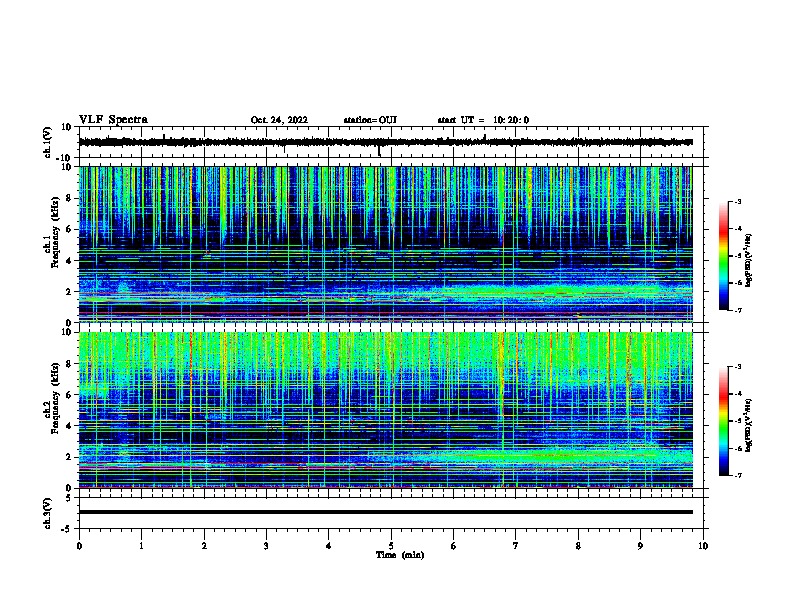Click the flat ch.3 voltage trace
The height and width of the screenshot is (612, 792).
(385, 512)
